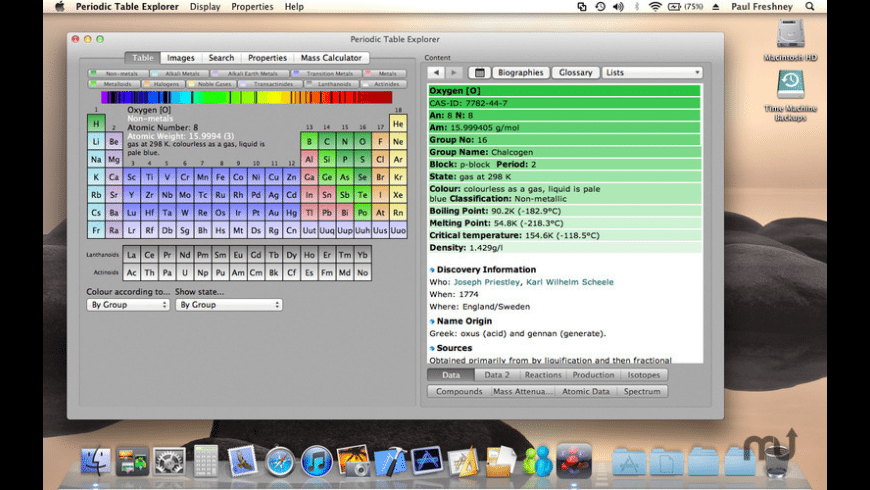Switch to the Search tab
The image size is (870, 490).
tap(221, 58)
